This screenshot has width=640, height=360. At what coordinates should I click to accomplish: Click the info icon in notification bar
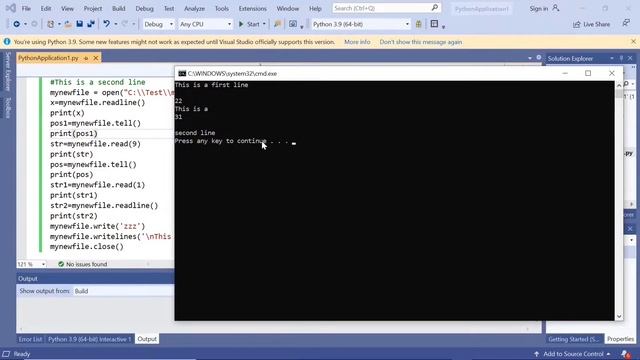point(7,42)
